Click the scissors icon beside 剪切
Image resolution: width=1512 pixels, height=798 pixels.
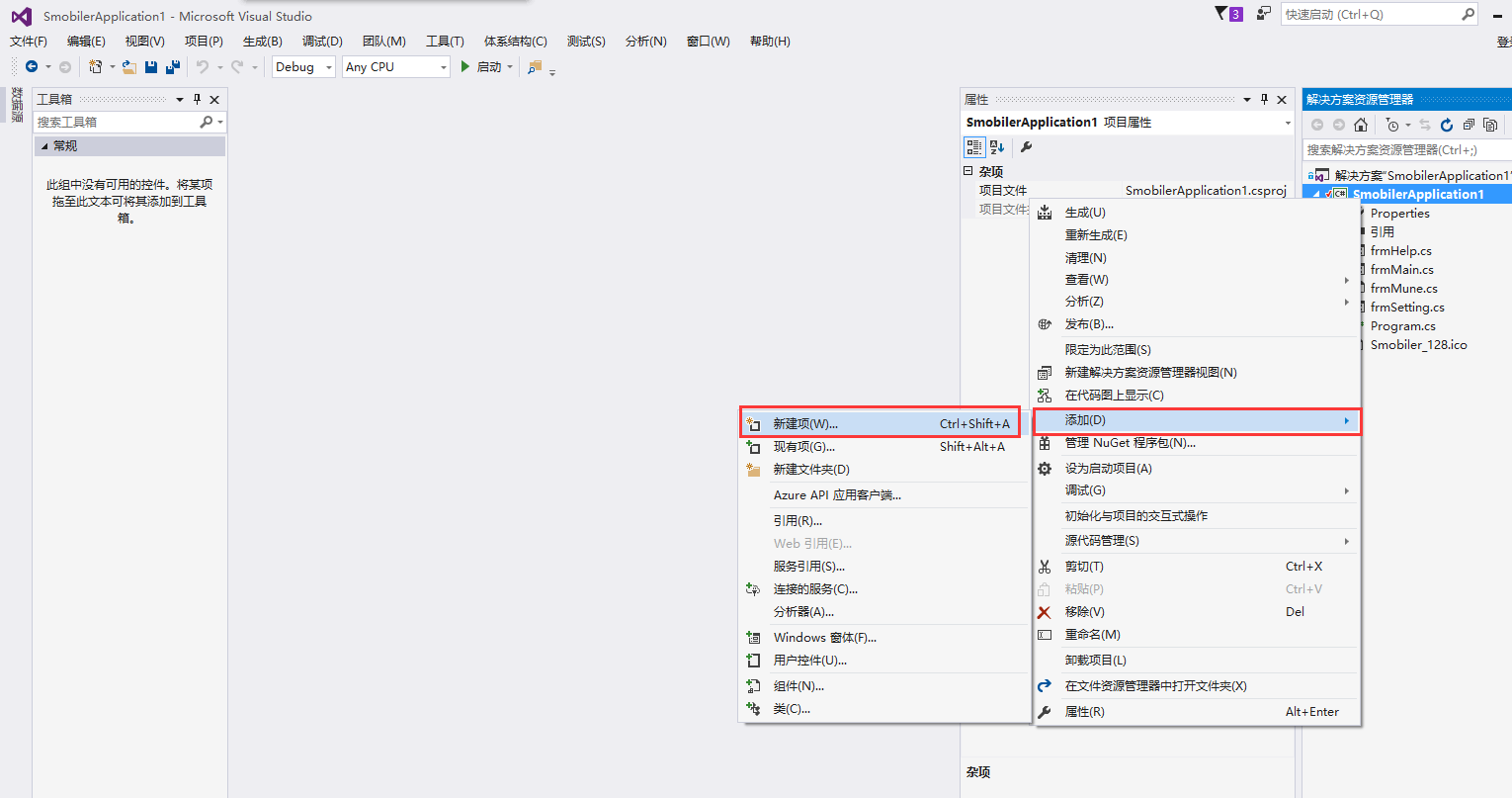[x=1045, y=567]
